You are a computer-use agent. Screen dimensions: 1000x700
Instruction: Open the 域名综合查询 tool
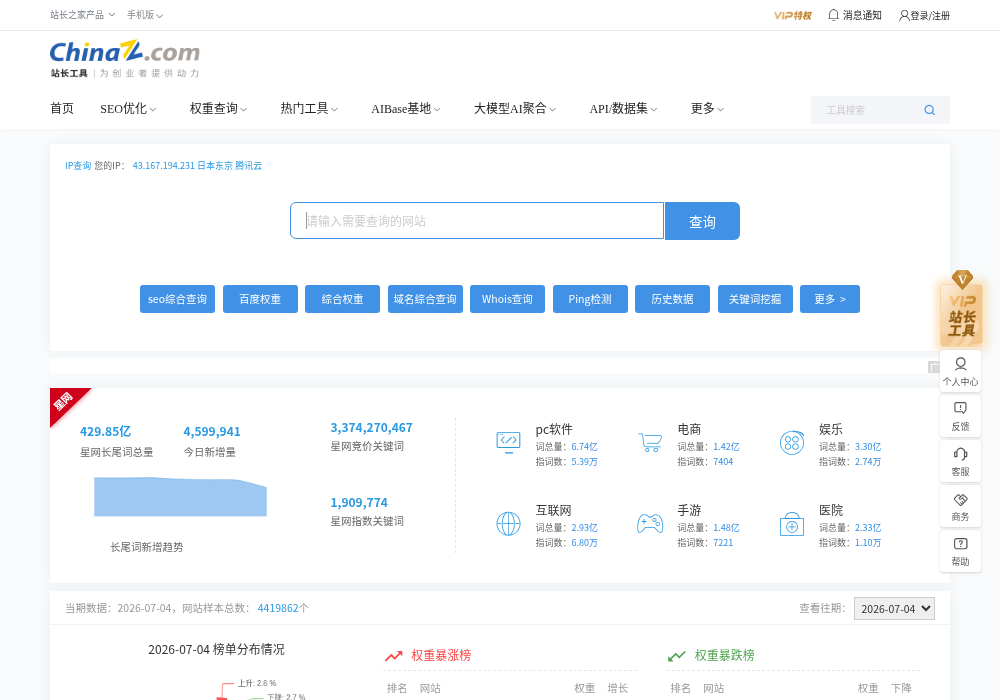[x=425, y=299]
